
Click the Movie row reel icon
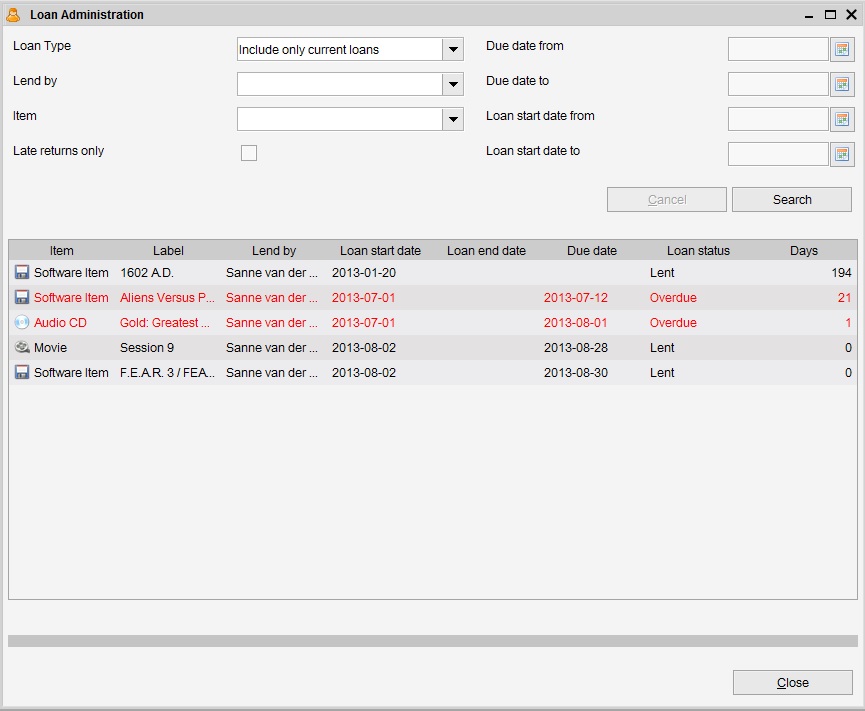point(22,348)
